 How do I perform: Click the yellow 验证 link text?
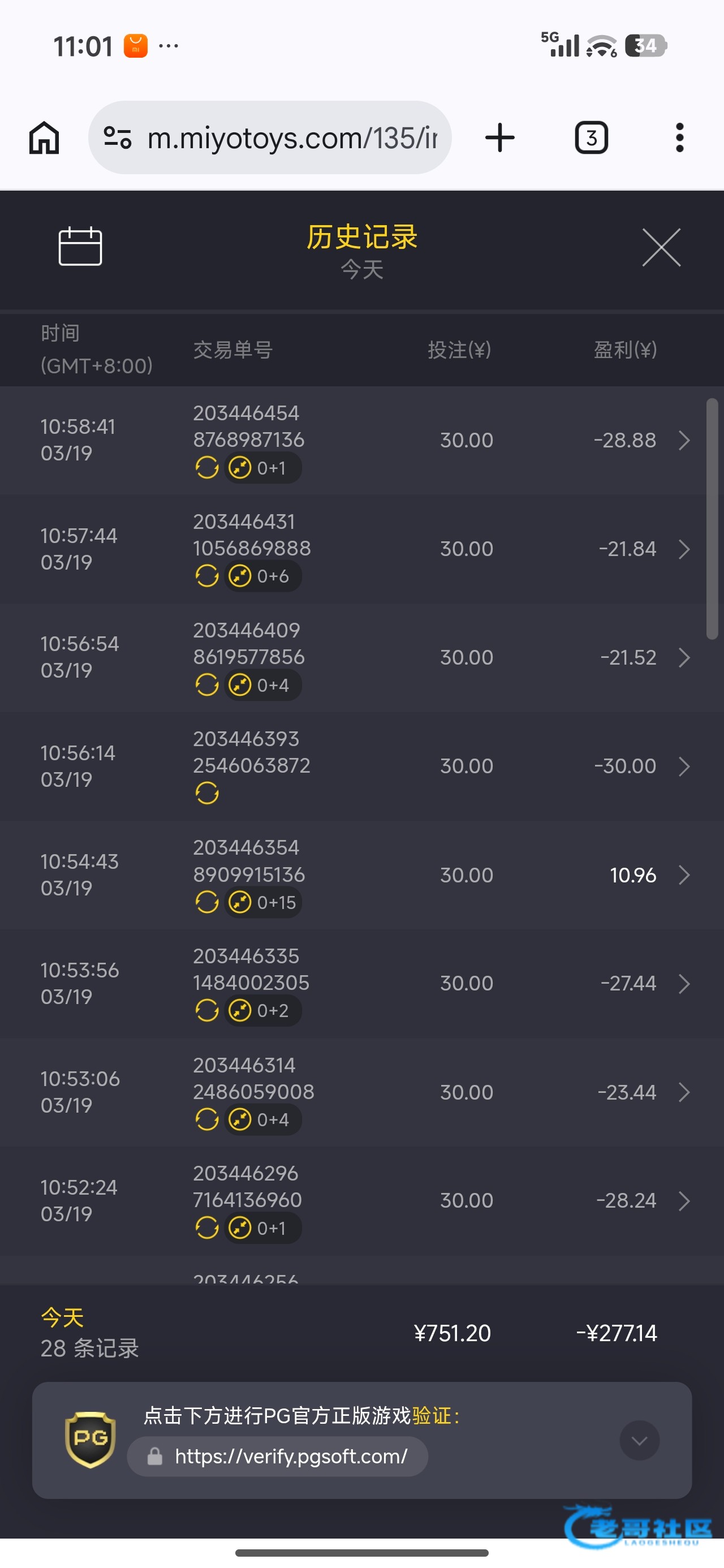[432, 1416]
